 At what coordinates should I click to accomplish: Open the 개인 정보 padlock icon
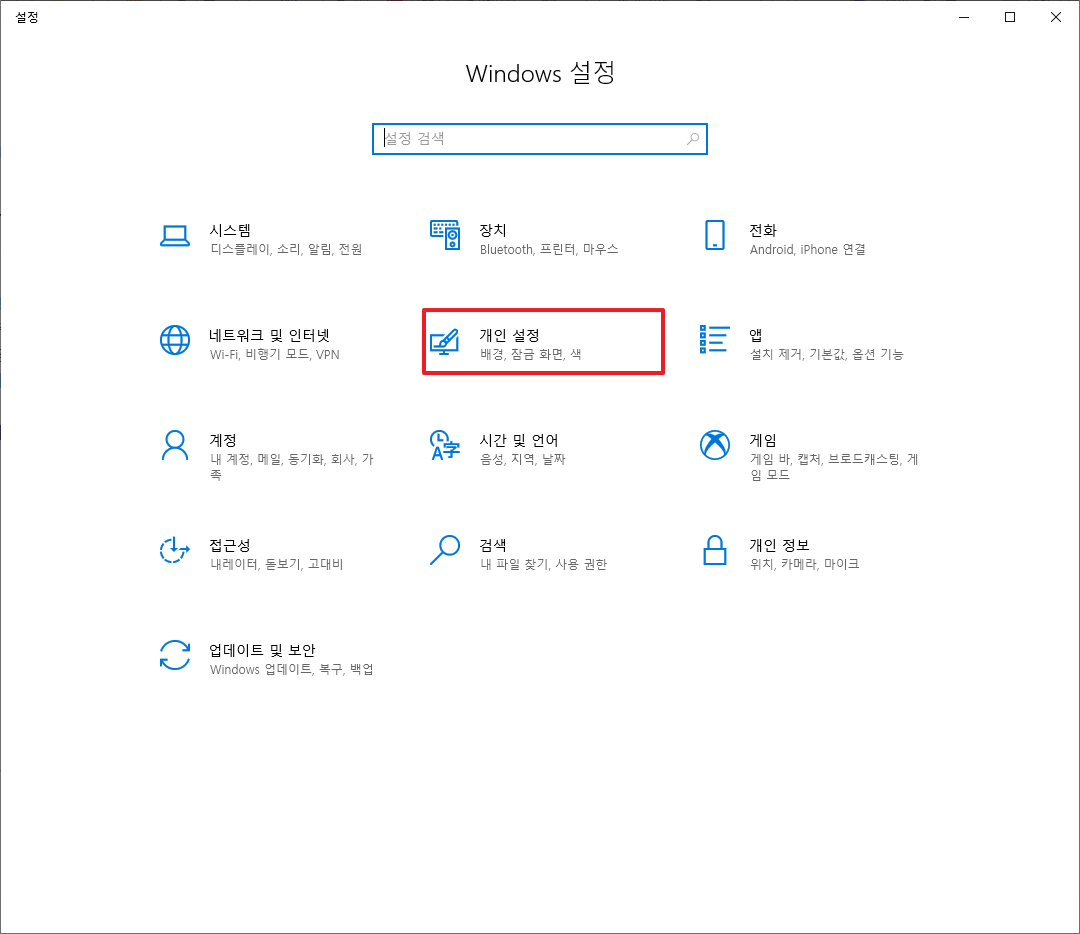tap(715, 550)
